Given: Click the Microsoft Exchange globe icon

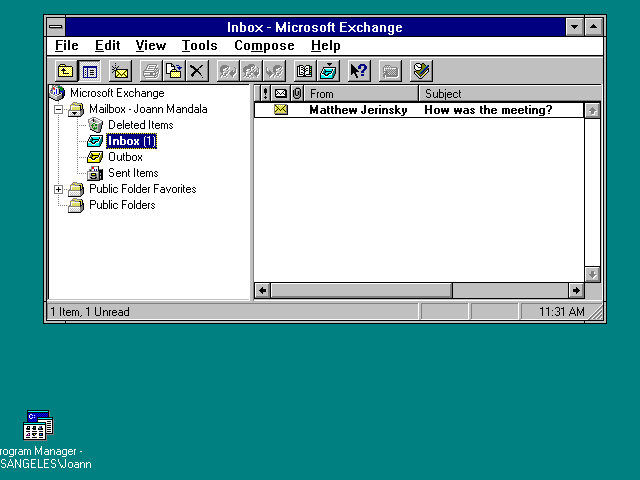Looking at the screenshot, I should point(57,93).
